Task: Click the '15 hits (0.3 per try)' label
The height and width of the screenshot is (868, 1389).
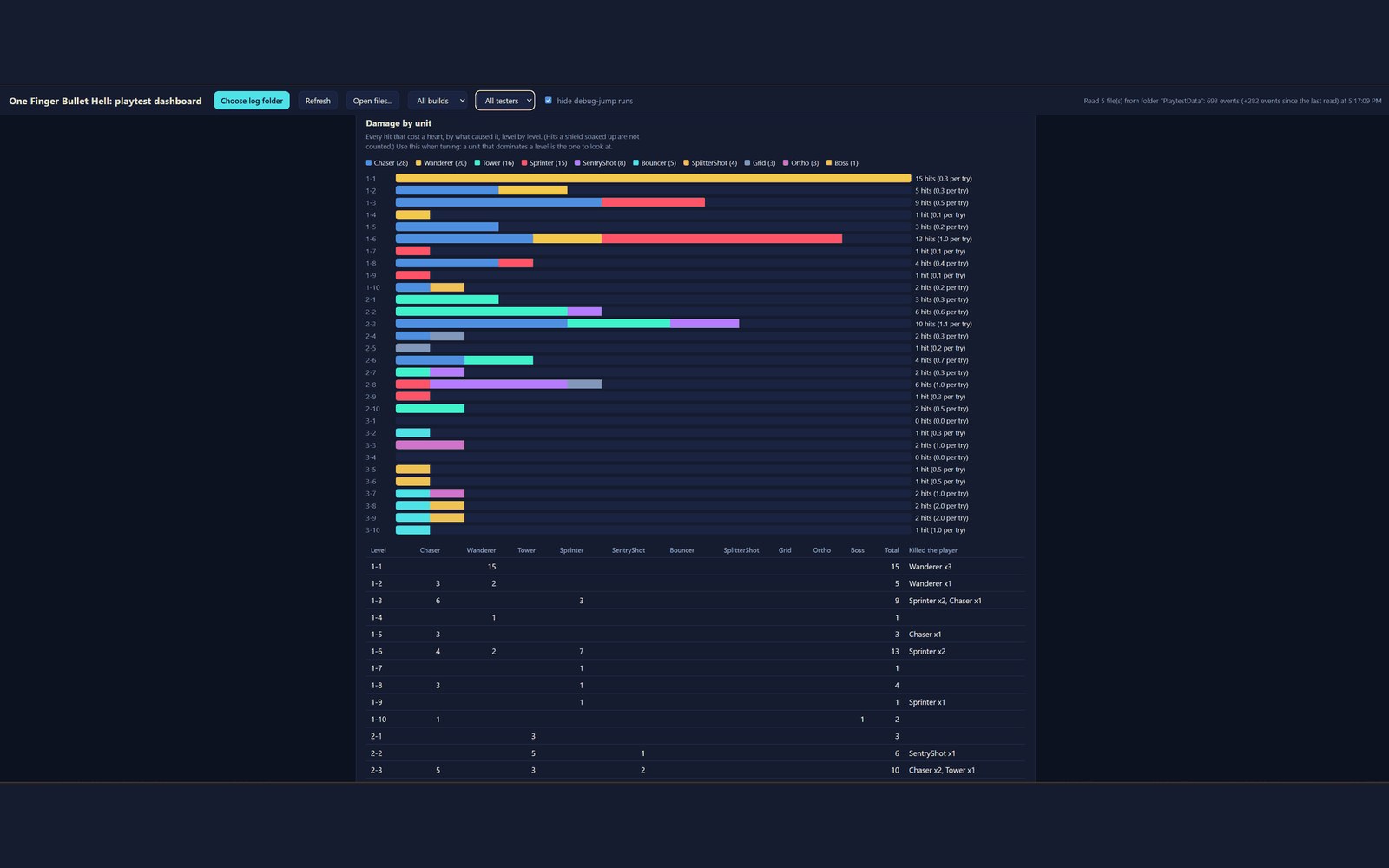Action: click(x=943, y=179)
